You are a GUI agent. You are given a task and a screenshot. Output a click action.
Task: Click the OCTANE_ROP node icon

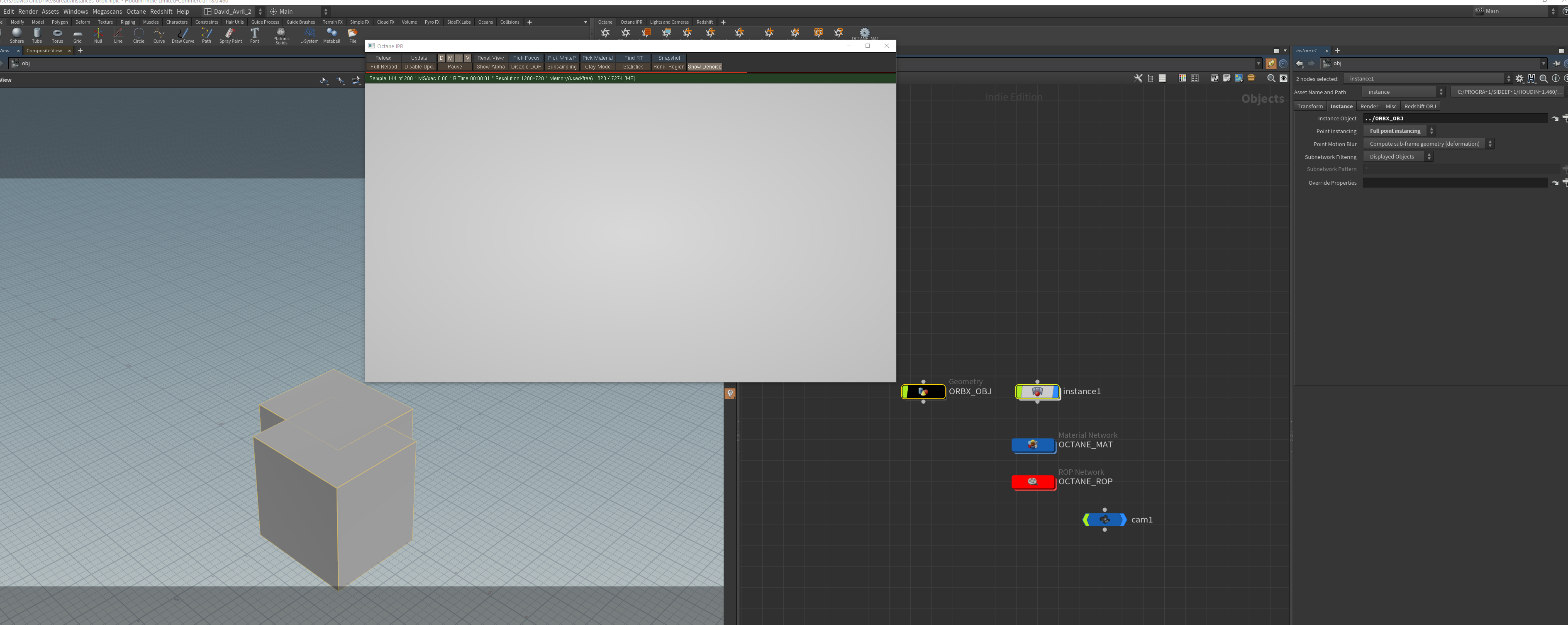pyautogui.click(x=1032, y=481)
